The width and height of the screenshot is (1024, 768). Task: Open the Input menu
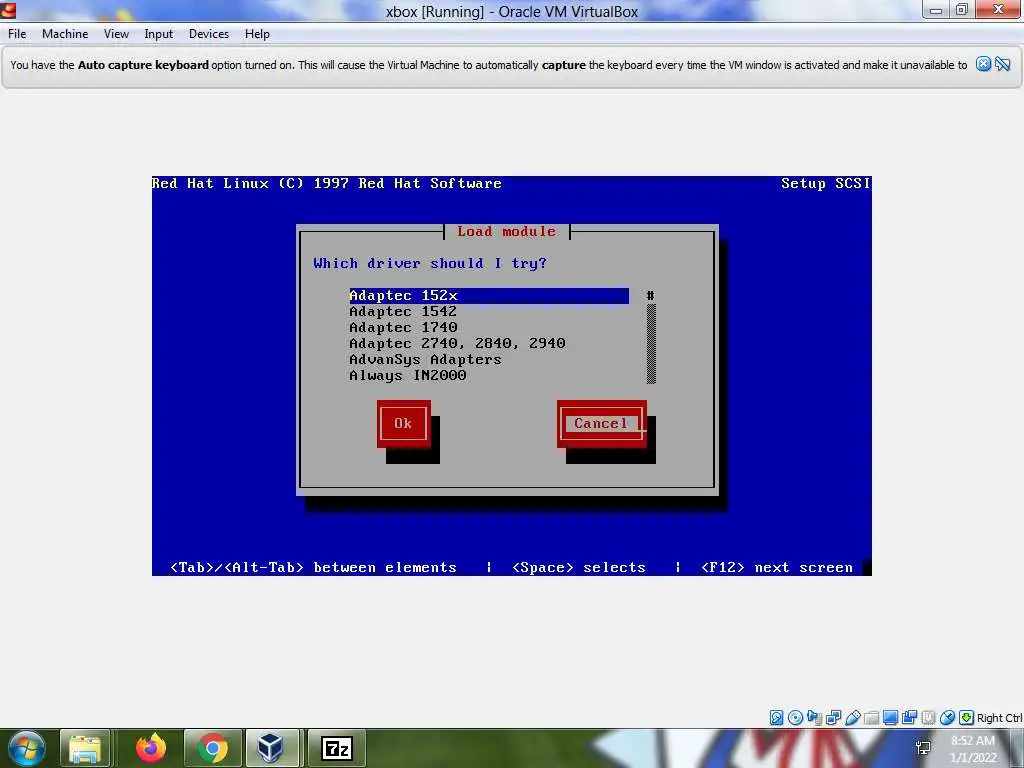point(159,34)
